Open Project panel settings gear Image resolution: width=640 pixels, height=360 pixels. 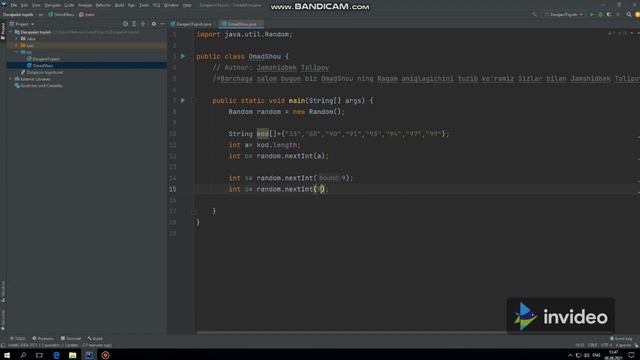153,24
